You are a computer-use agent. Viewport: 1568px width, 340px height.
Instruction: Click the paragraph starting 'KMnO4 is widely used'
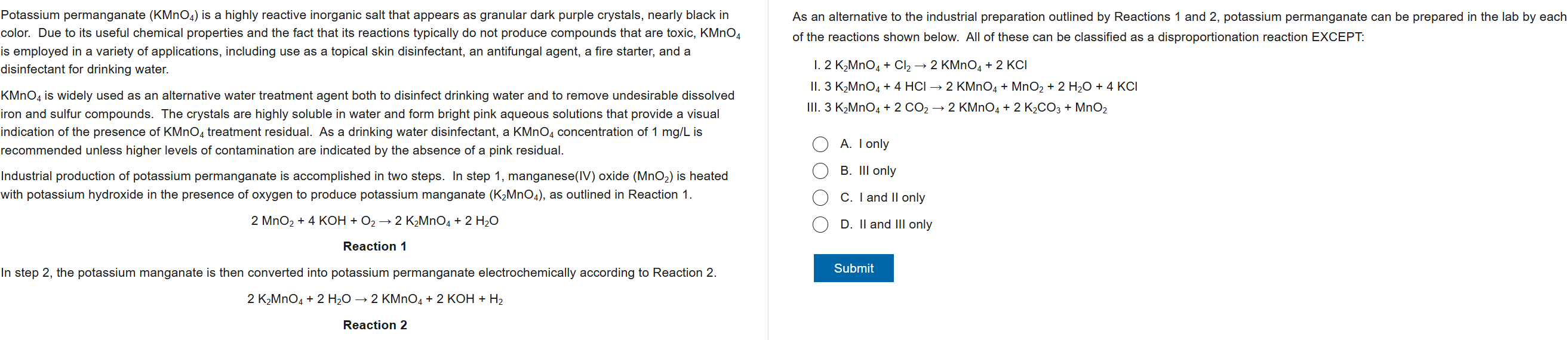tap(368, 123)
